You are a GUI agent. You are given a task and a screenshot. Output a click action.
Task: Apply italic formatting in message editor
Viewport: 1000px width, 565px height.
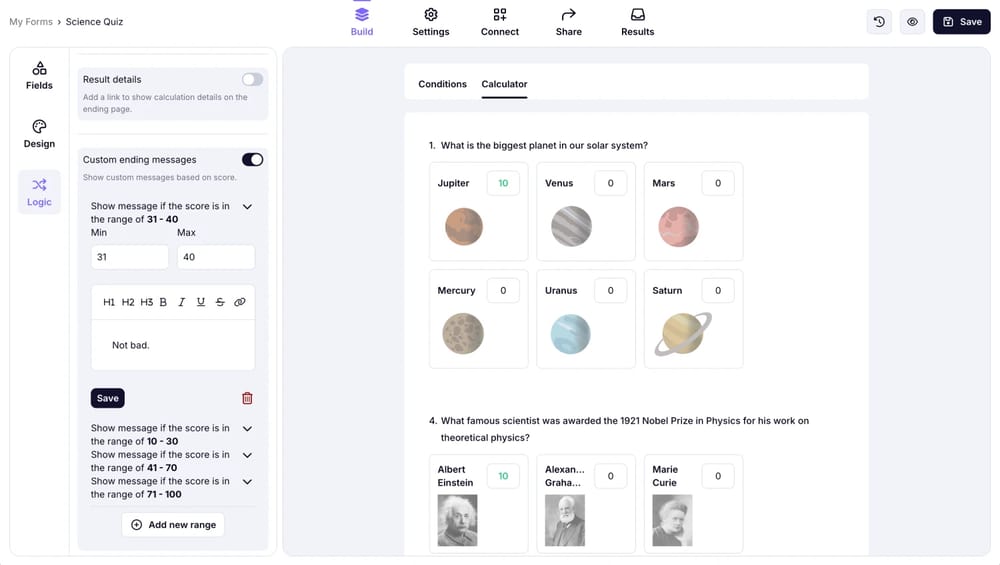pyautogui.click(x=181, y=302)
